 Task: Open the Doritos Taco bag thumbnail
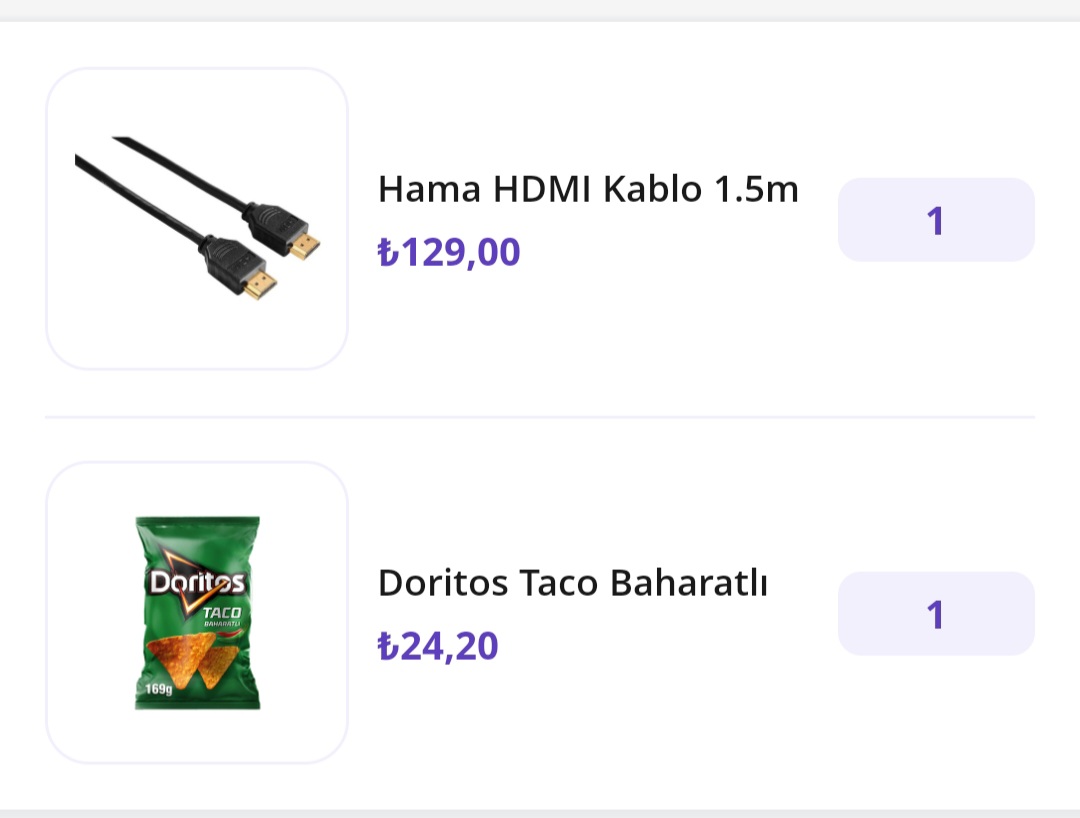197,612
